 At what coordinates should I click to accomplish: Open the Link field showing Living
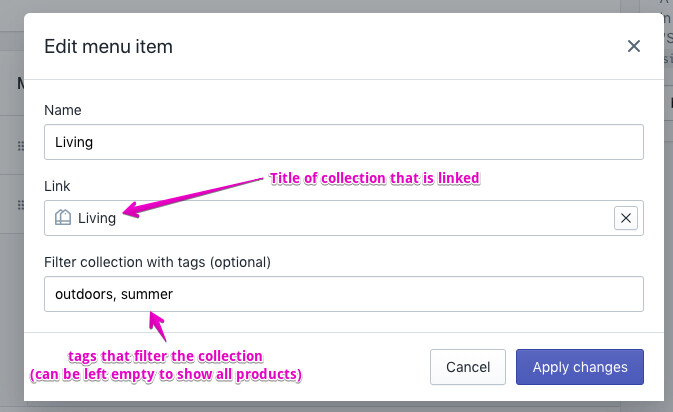pyautogui.click(x=328, y=218)
